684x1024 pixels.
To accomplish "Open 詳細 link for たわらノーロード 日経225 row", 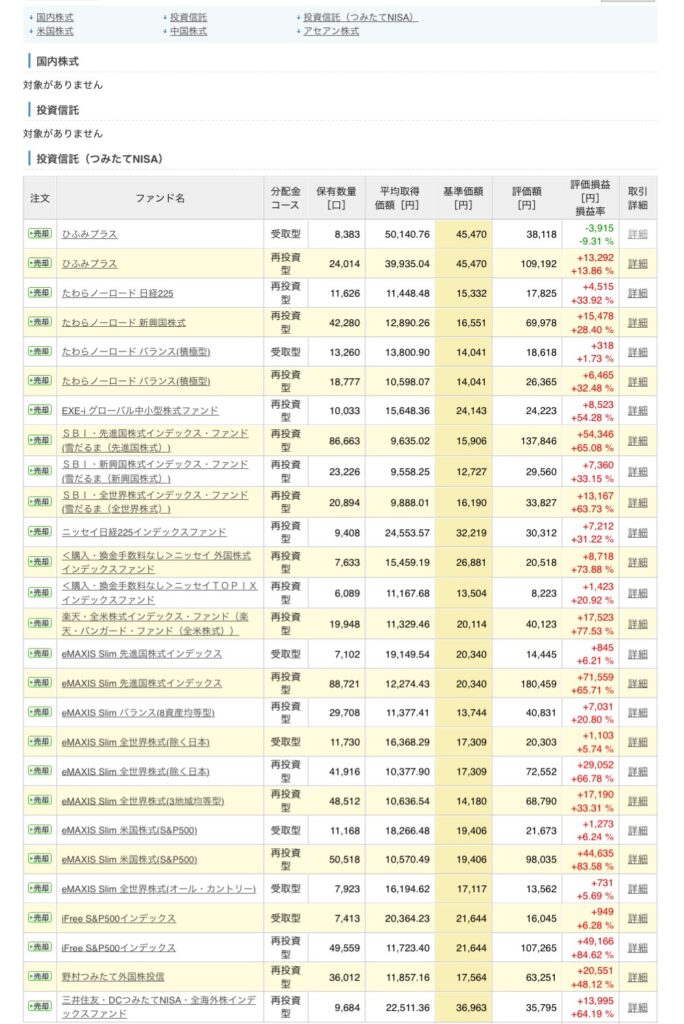I will pos(638,293).
